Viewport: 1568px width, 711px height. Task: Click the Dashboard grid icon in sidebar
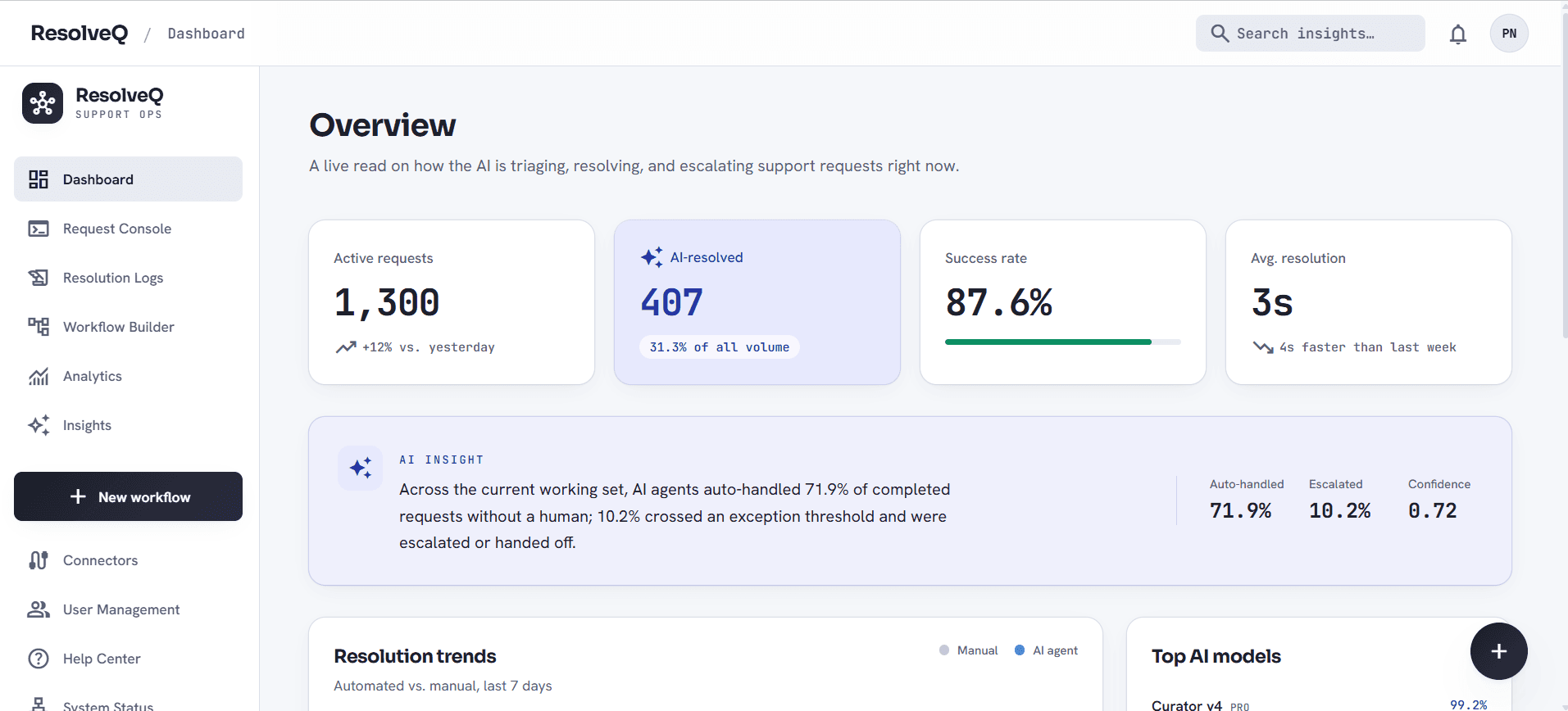(39, 179)
